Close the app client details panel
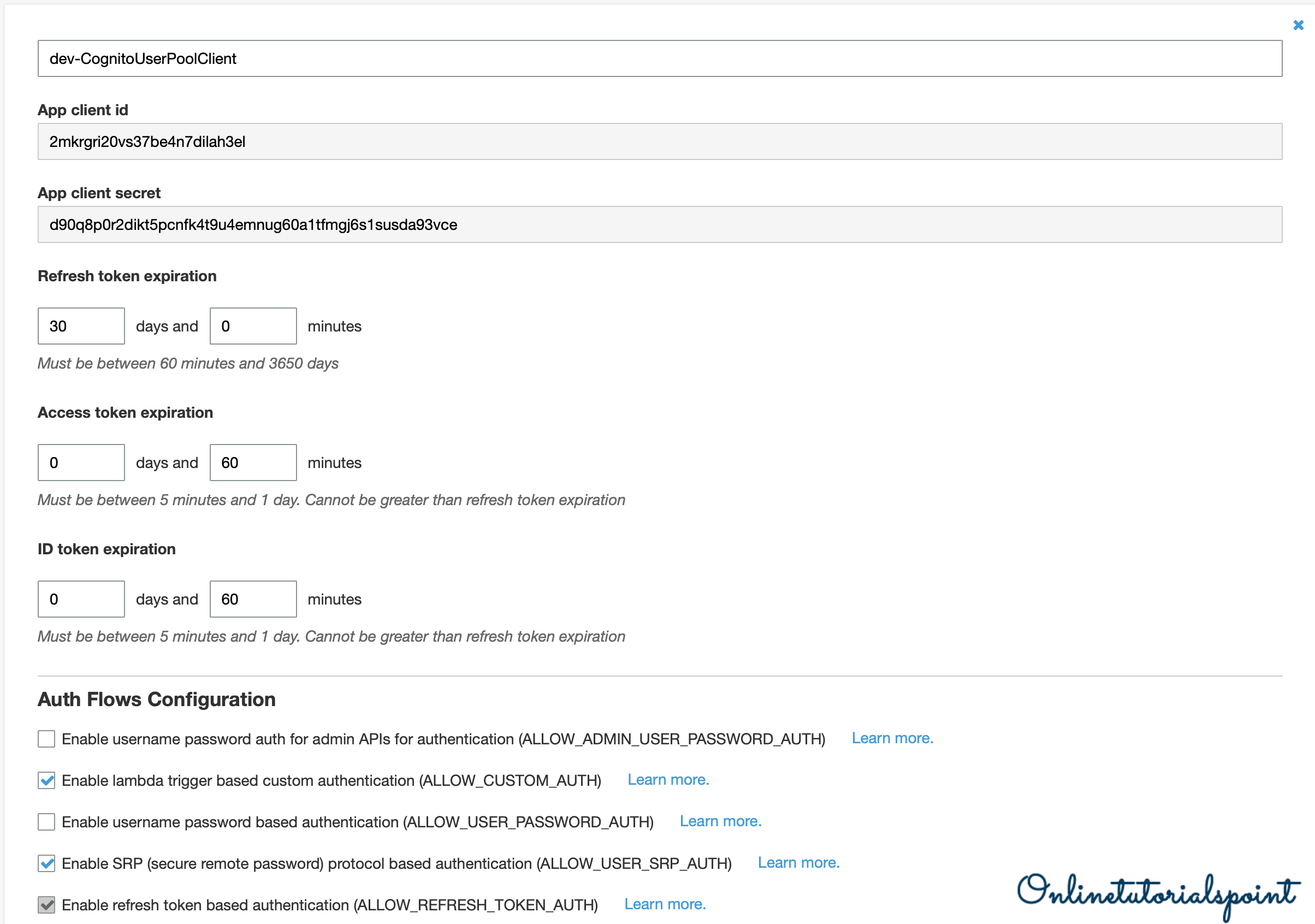Screen dimensions: 1315x924 click(1298, 25)
